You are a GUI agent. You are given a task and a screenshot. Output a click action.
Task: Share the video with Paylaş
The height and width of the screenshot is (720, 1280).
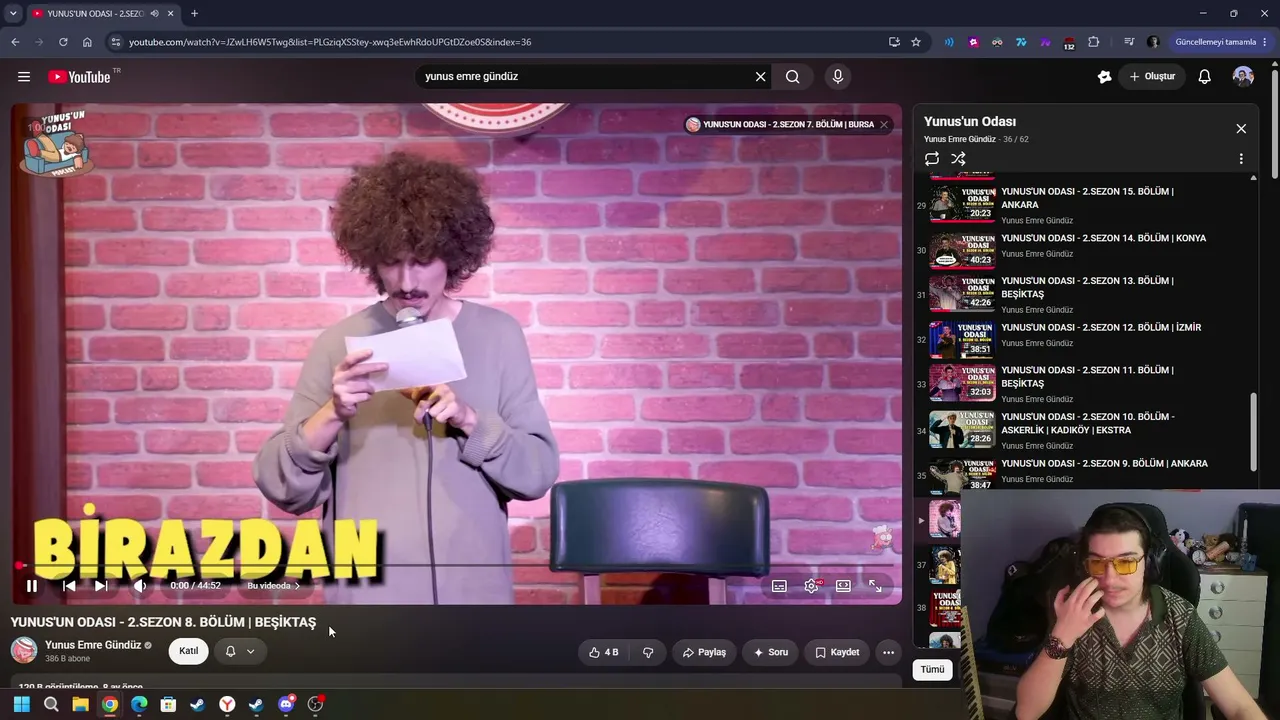tap(704, 652)
